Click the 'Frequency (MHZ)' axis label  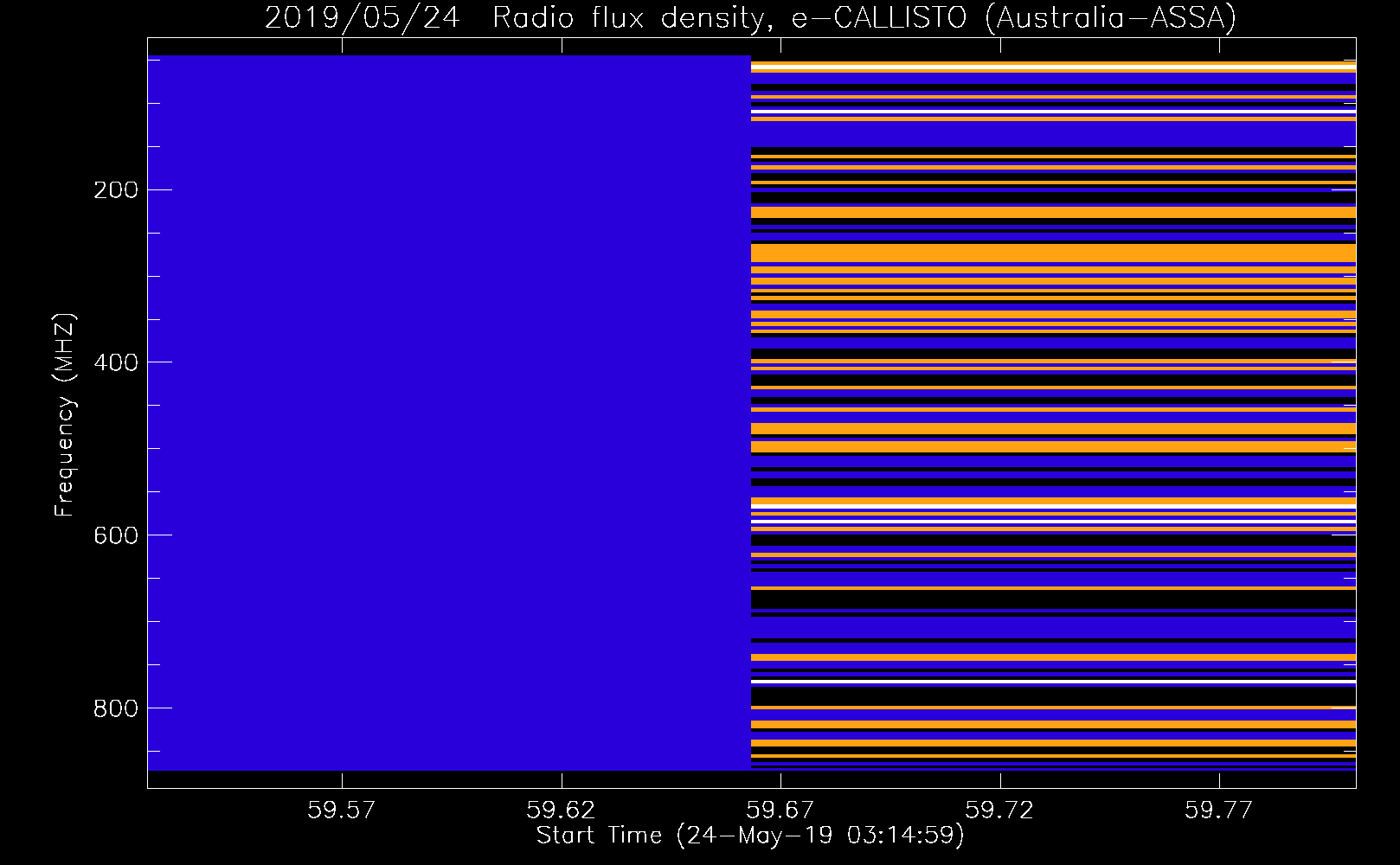65,414
